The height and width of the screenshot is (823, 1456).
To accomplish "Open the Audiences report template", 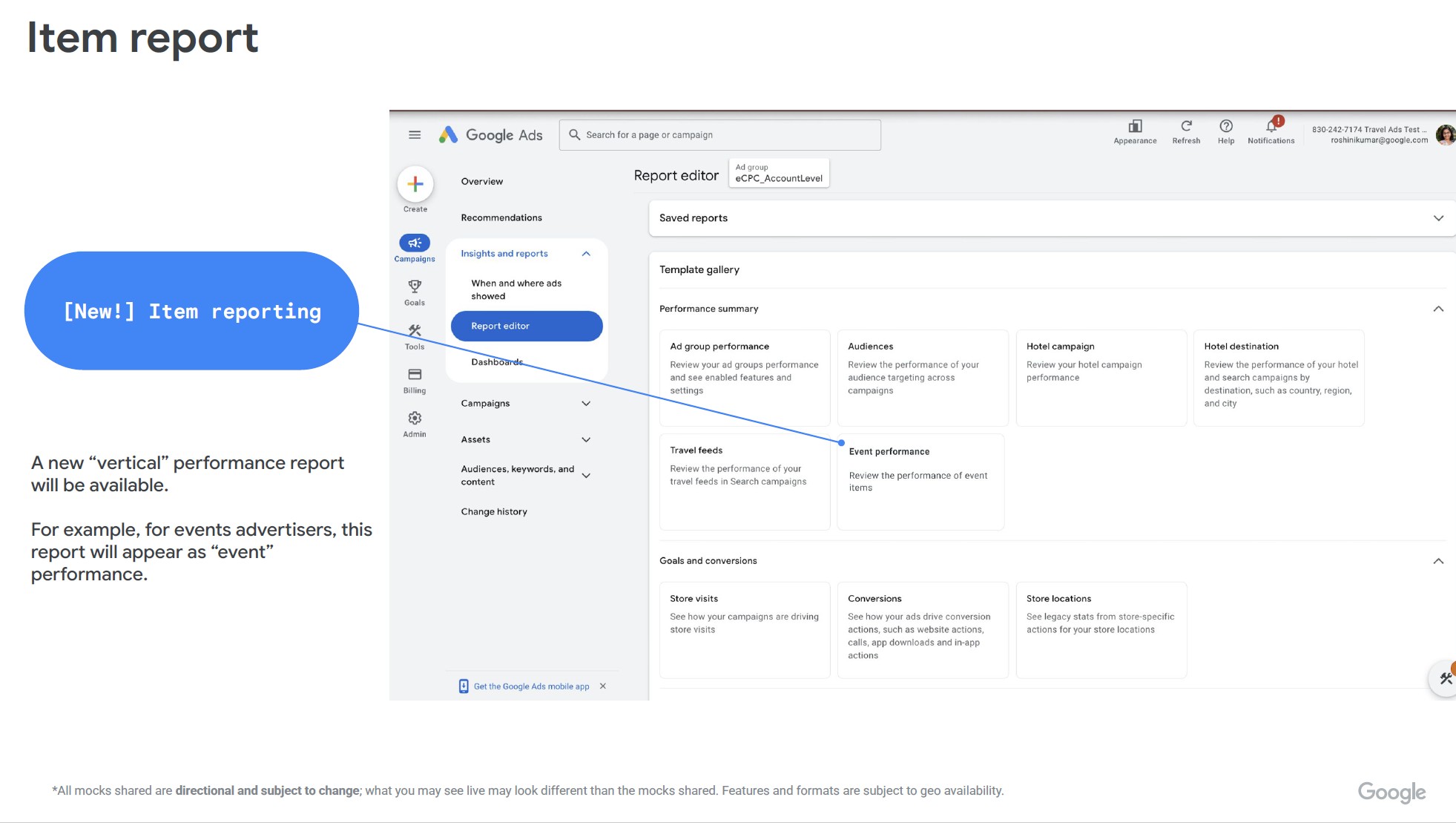I will (923, 378).
